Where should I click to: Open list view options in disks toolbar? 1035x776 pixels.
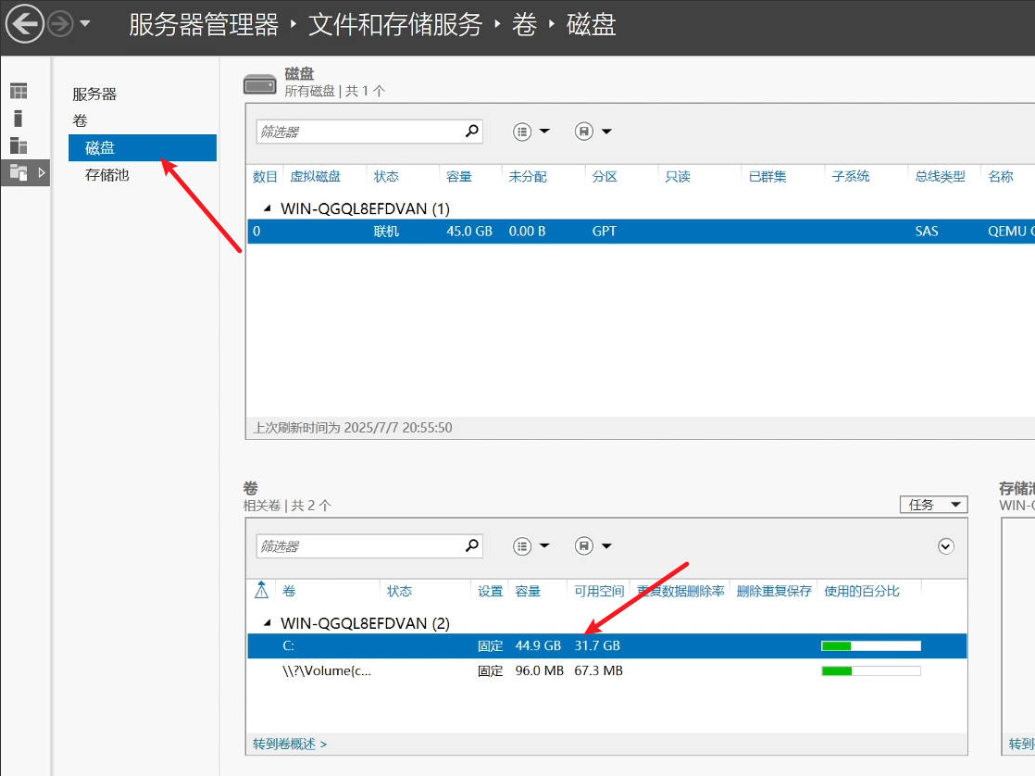point(531,131)
